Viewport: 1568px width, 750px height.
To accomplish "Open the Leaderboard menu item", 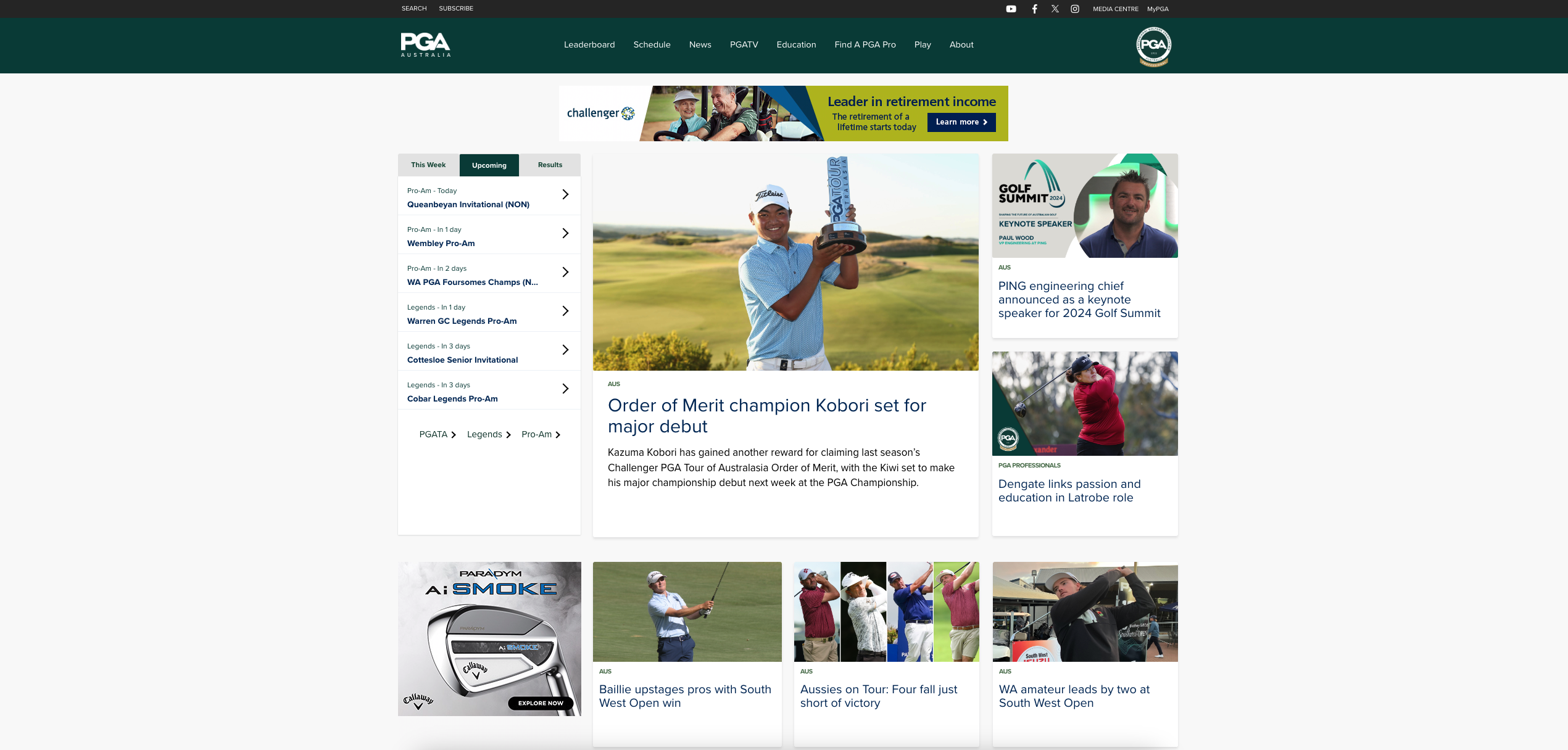I will coord(589,45).
